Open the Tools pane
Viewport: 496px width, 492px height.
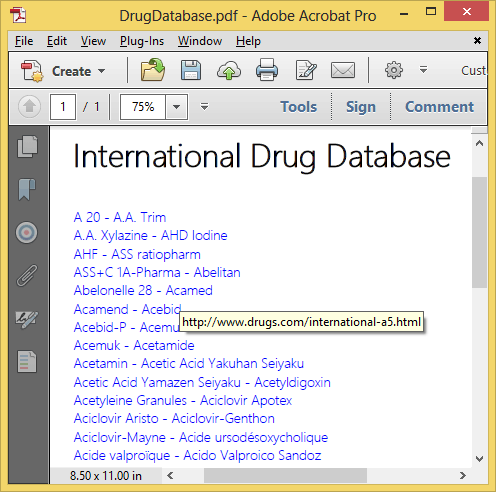coord(299,107)
